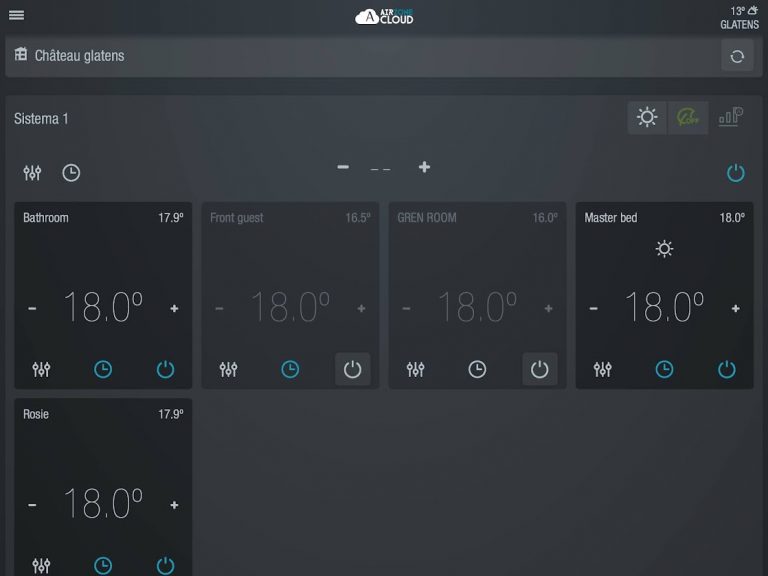Viewport: 768px width, 576px height.
Task: Click the Château glatens site name
Action: [x=79, y=56]
